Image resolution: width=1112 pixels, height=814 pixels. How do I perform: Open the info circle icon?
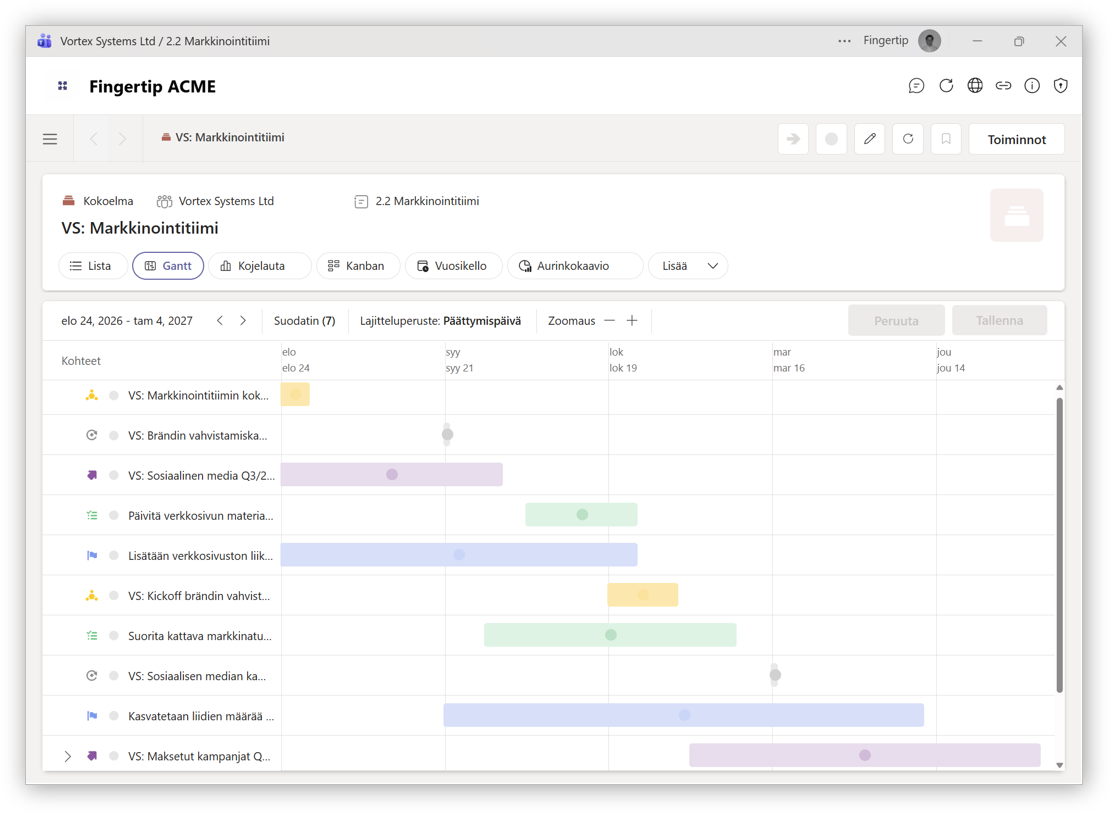click(x=1032, y=86)
